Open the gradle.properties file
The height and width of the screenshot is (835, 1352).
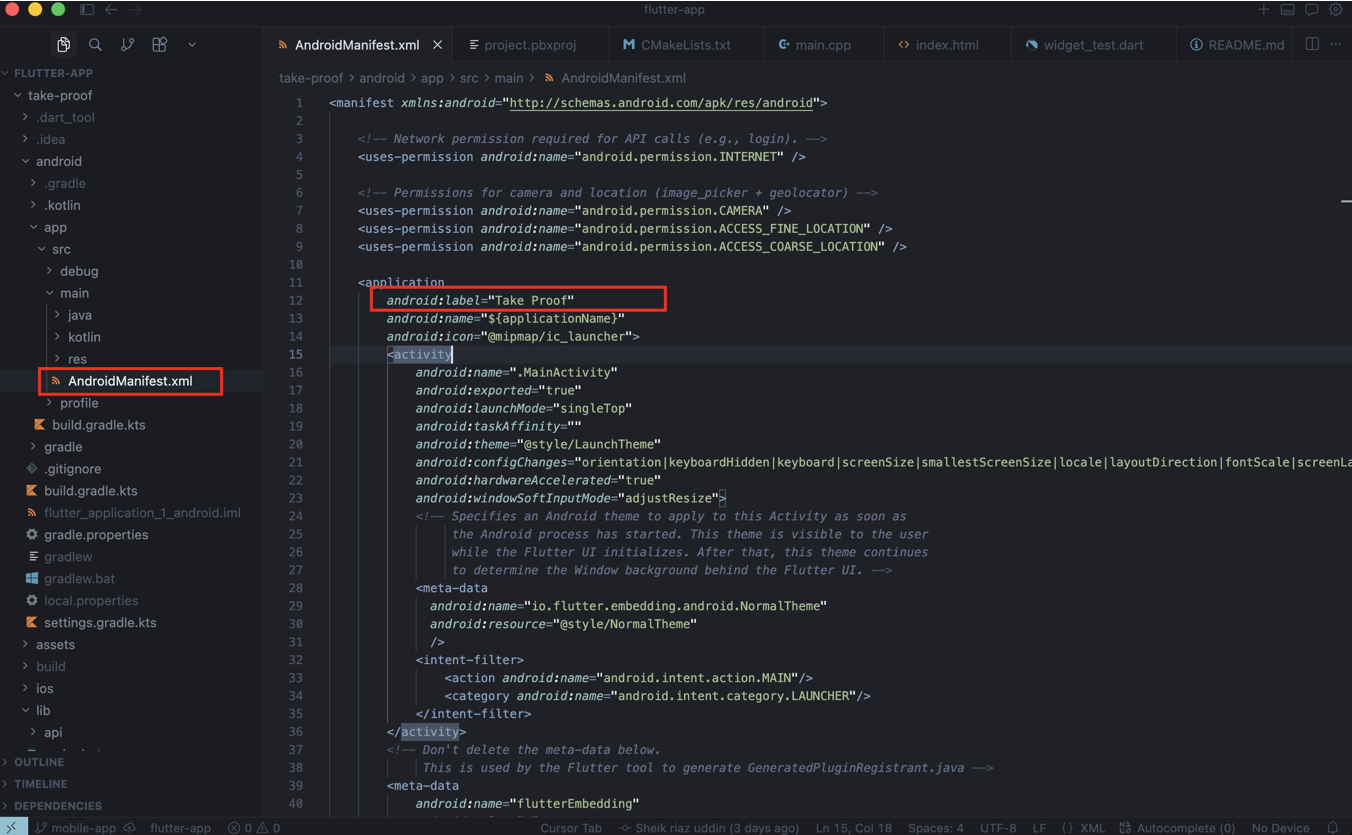pyautogui.click(x=131, y=535)
